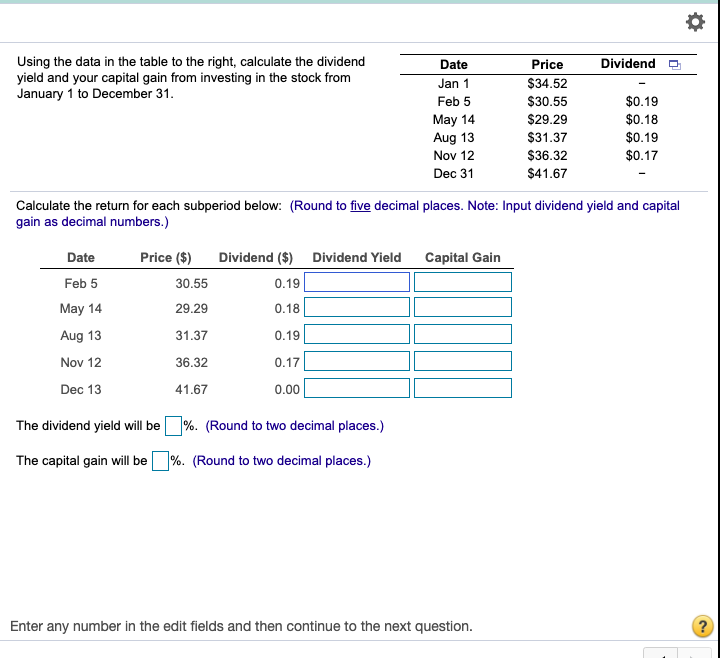
Task: Open the help question mark icon
Action: coord(703,626)
